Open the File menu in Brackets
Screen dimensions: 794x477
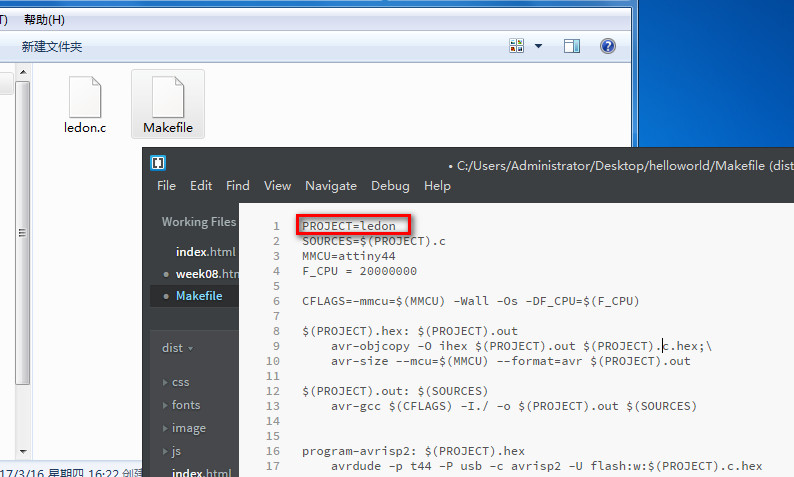(166, 186)
